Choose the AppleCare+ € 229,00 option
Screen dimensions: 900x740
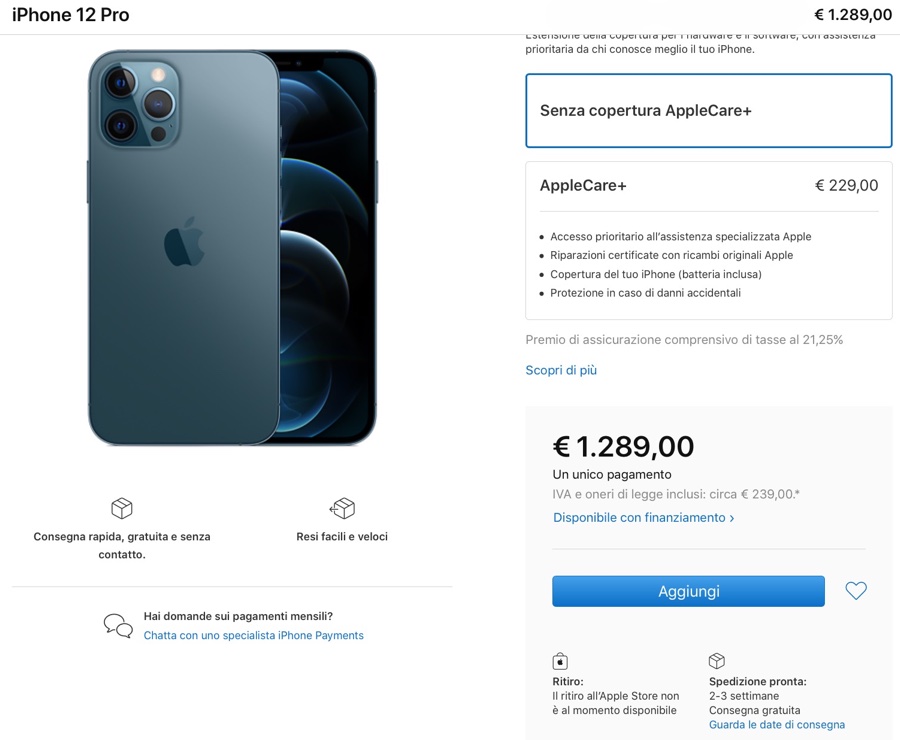click(708, 186)
